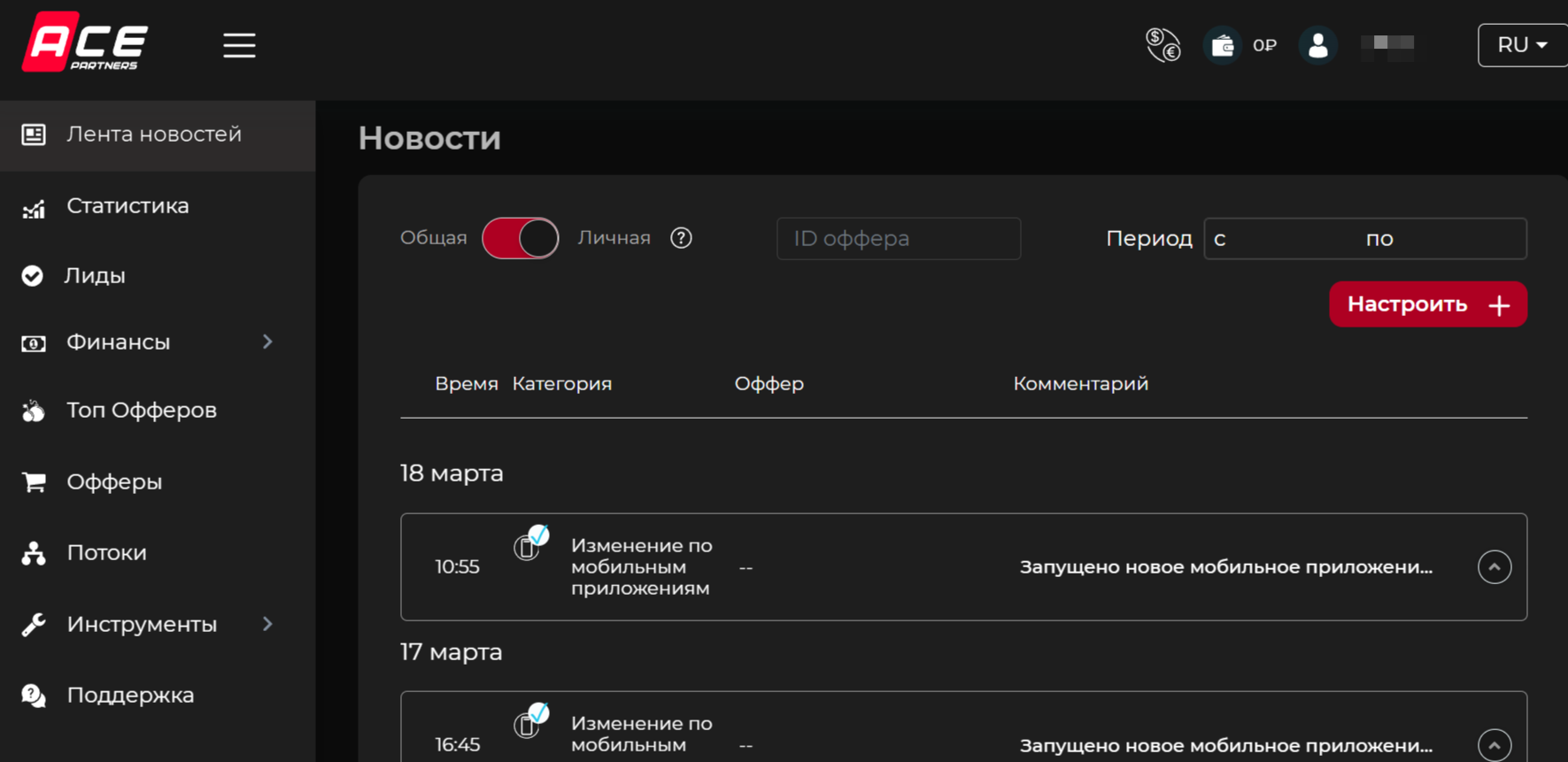Screen dimensions: 1568x762
Task: Click the Комментарий column header
Action: tap(1081, 384)
